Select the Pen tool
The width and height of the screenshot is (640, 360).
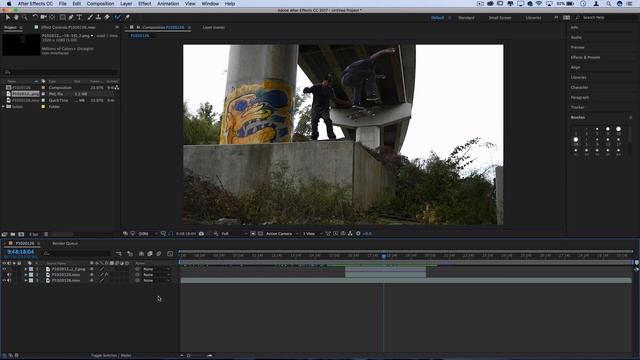(71, 18)
